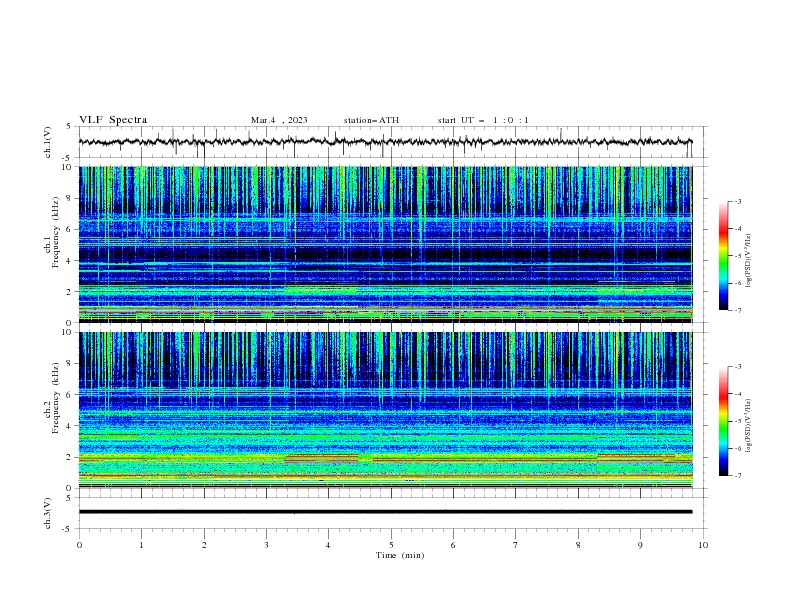The width and height of the screenshot is (792, 612).
Task: Click the -3 tick on upper colorbar
Action: click(x=738, y=202)
